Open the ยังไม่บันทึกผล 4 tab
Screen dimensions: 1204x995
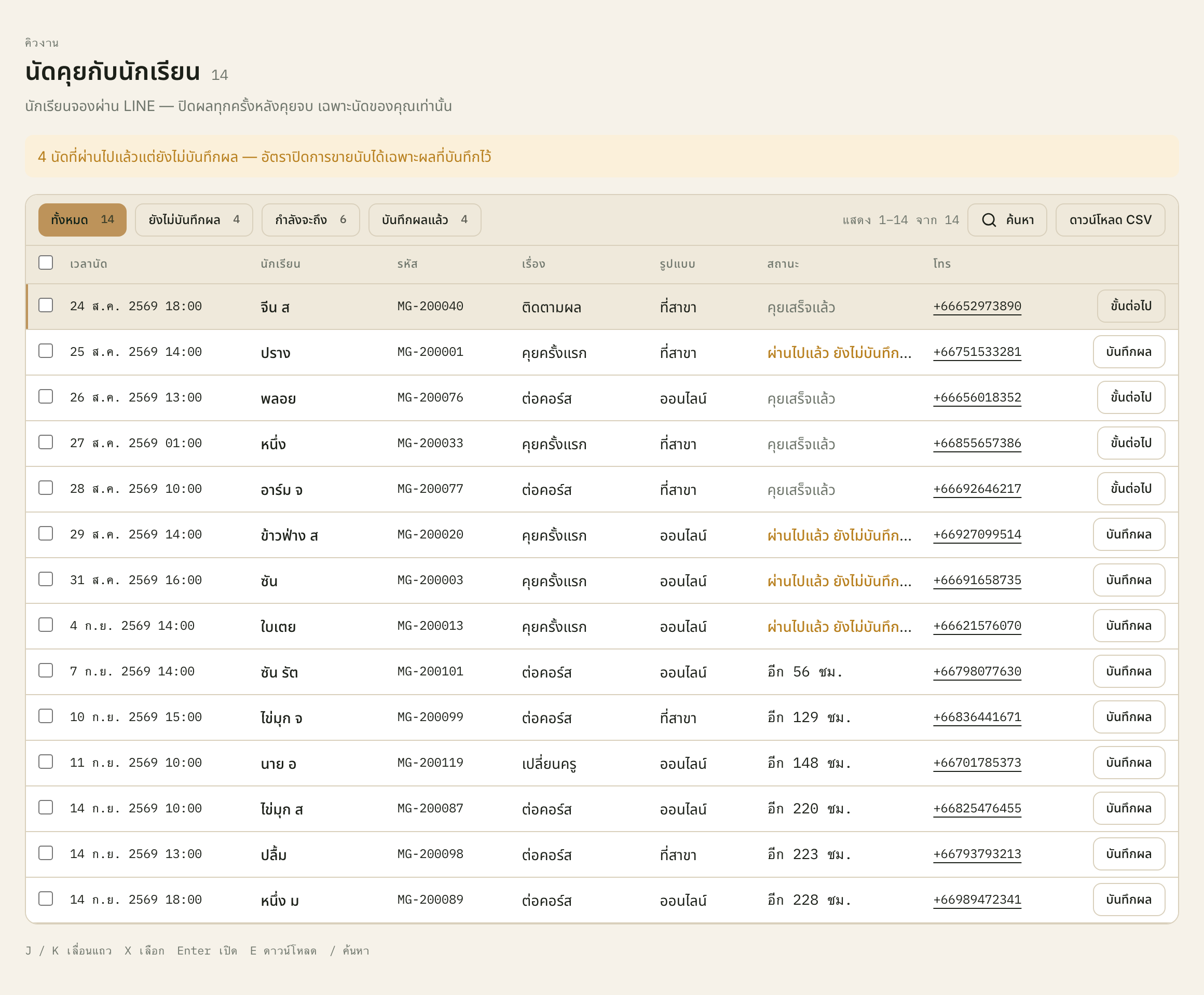point(194,220)
